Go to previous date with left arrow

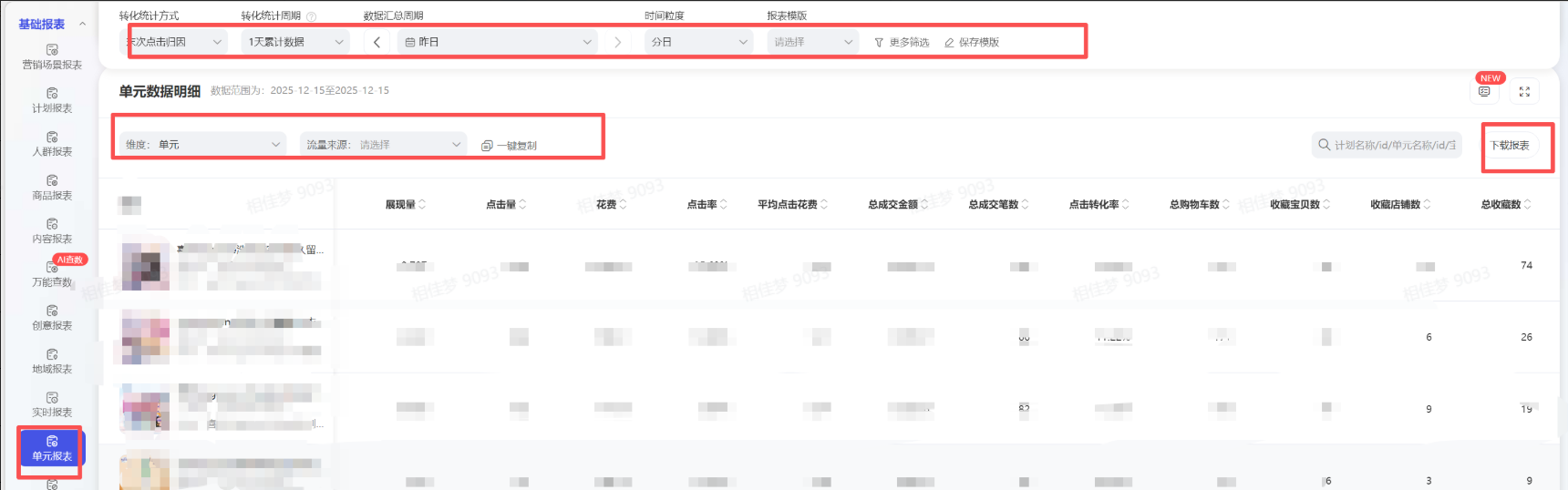pyautogui.click(x=377, y=42)
